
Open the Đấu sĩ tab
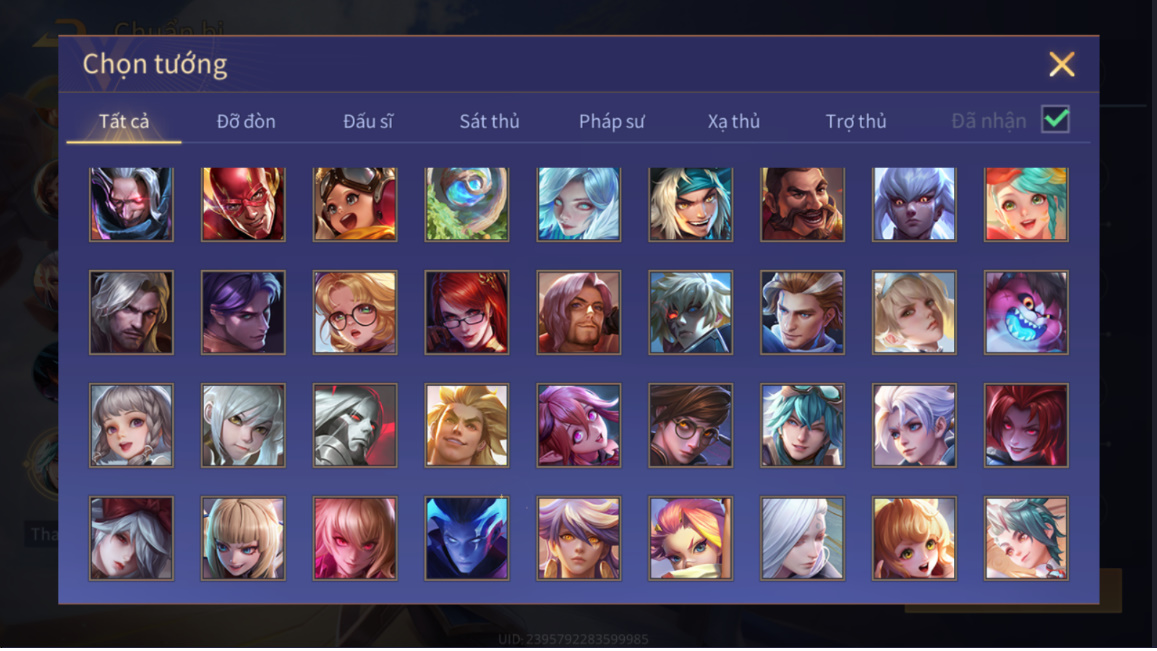367,121
